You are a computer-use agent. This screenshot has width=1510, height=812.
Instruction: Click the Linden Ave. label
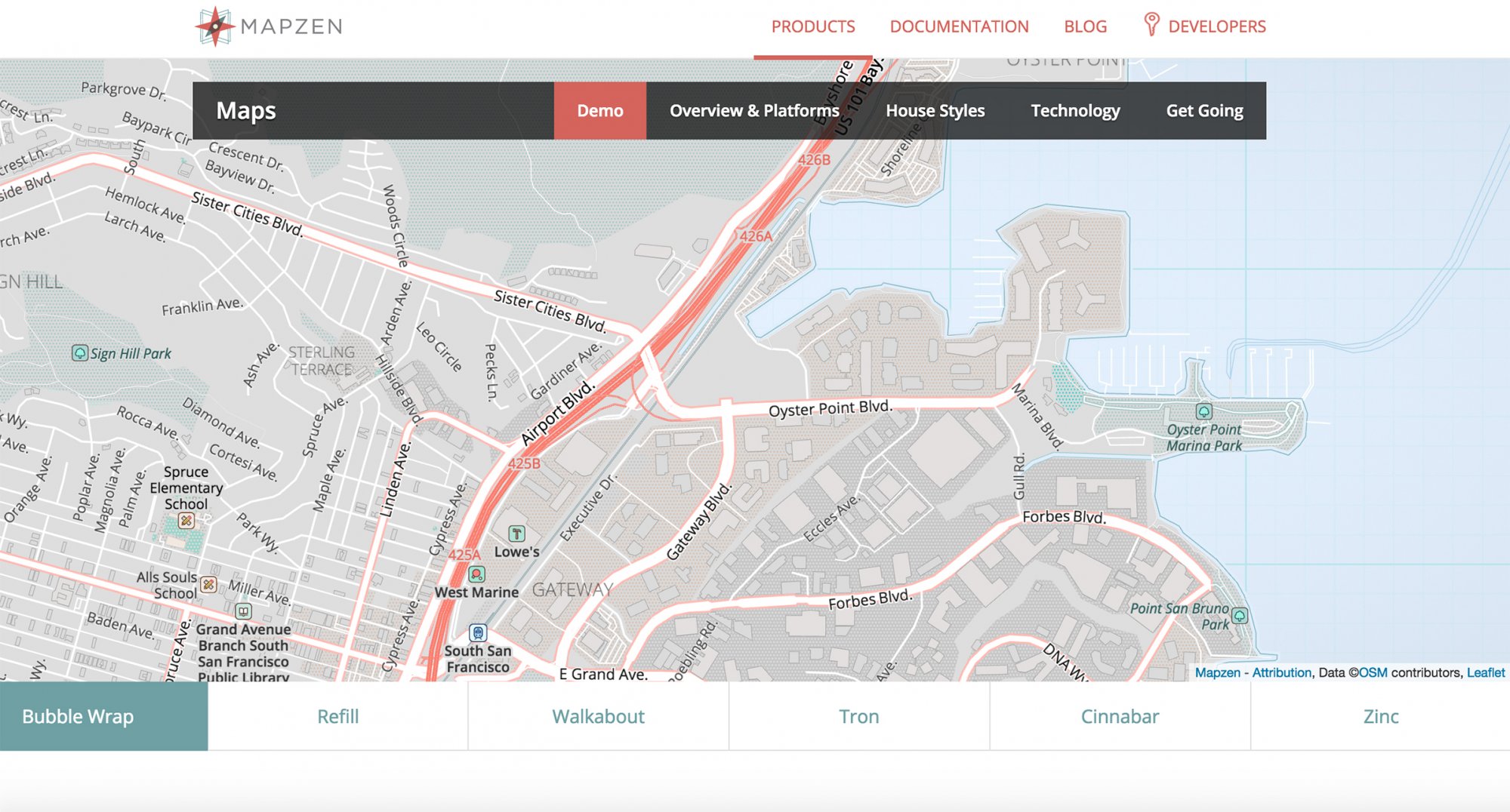(x=396, y=479)
